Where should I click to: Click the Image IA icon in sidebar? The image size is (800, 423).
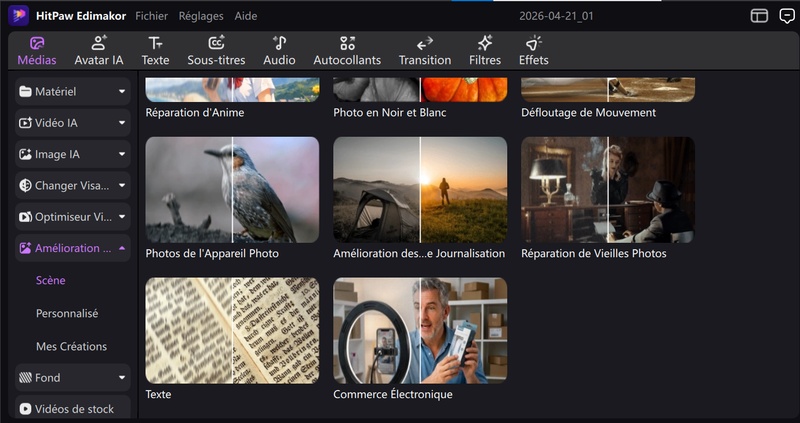pyautogui.click(x=25, y=154)
